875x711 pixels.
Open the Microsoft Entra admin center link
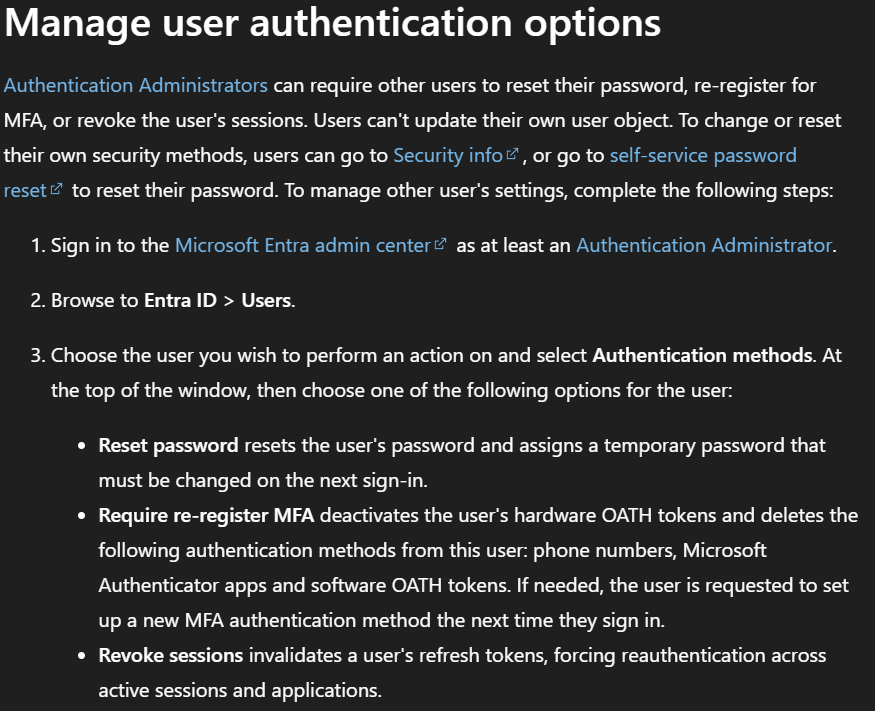click(303, 246)
